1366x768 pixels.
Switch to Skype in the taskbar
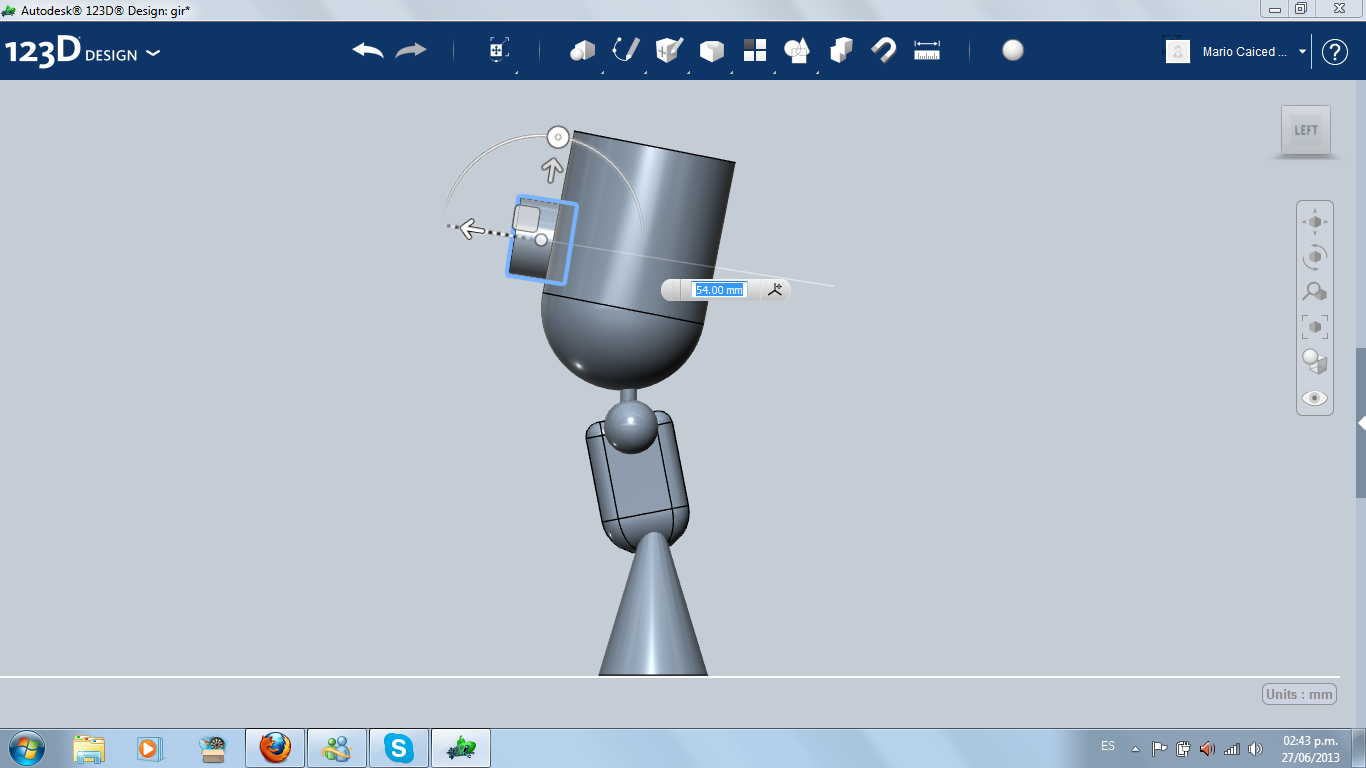(x=399, y=748)
